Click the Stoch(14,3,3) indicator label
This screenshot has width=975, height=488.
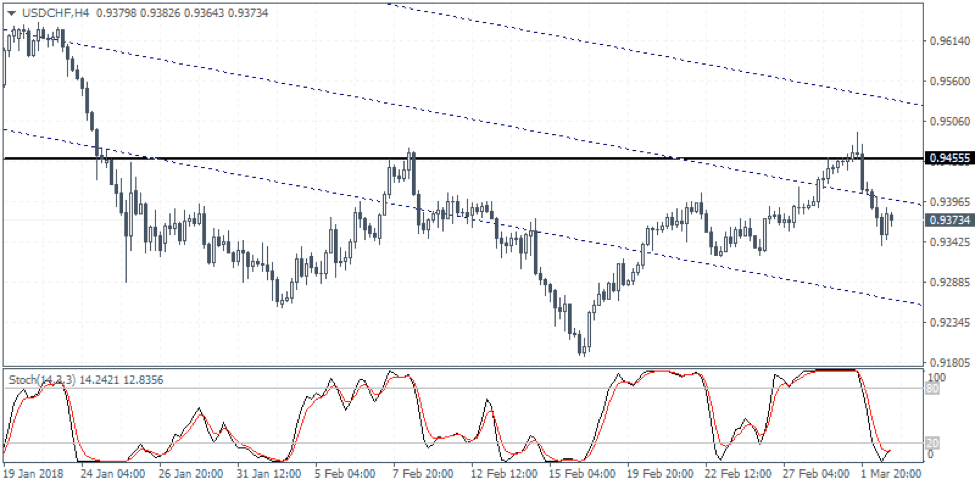(41, 379)
